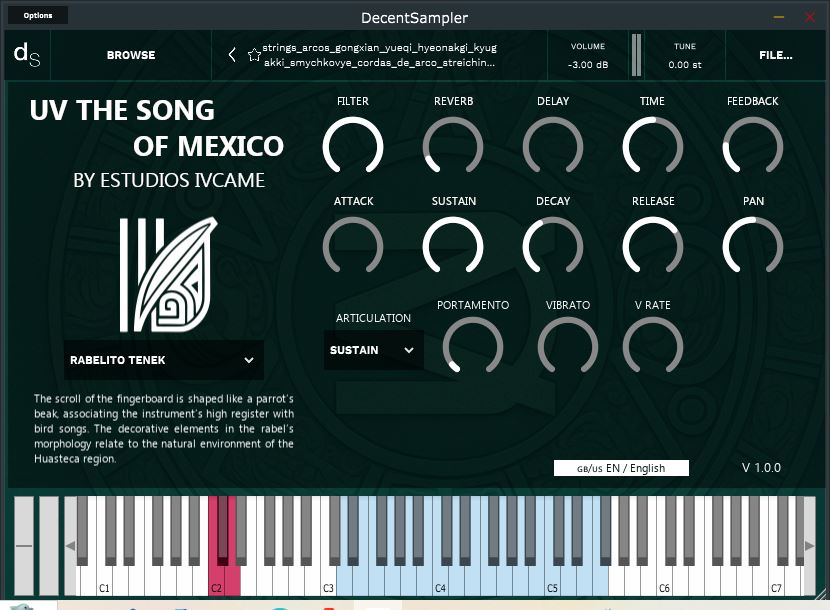830x610 pixels.
Task: Play the C5 key on keyboard
Action: click(552, 582)
